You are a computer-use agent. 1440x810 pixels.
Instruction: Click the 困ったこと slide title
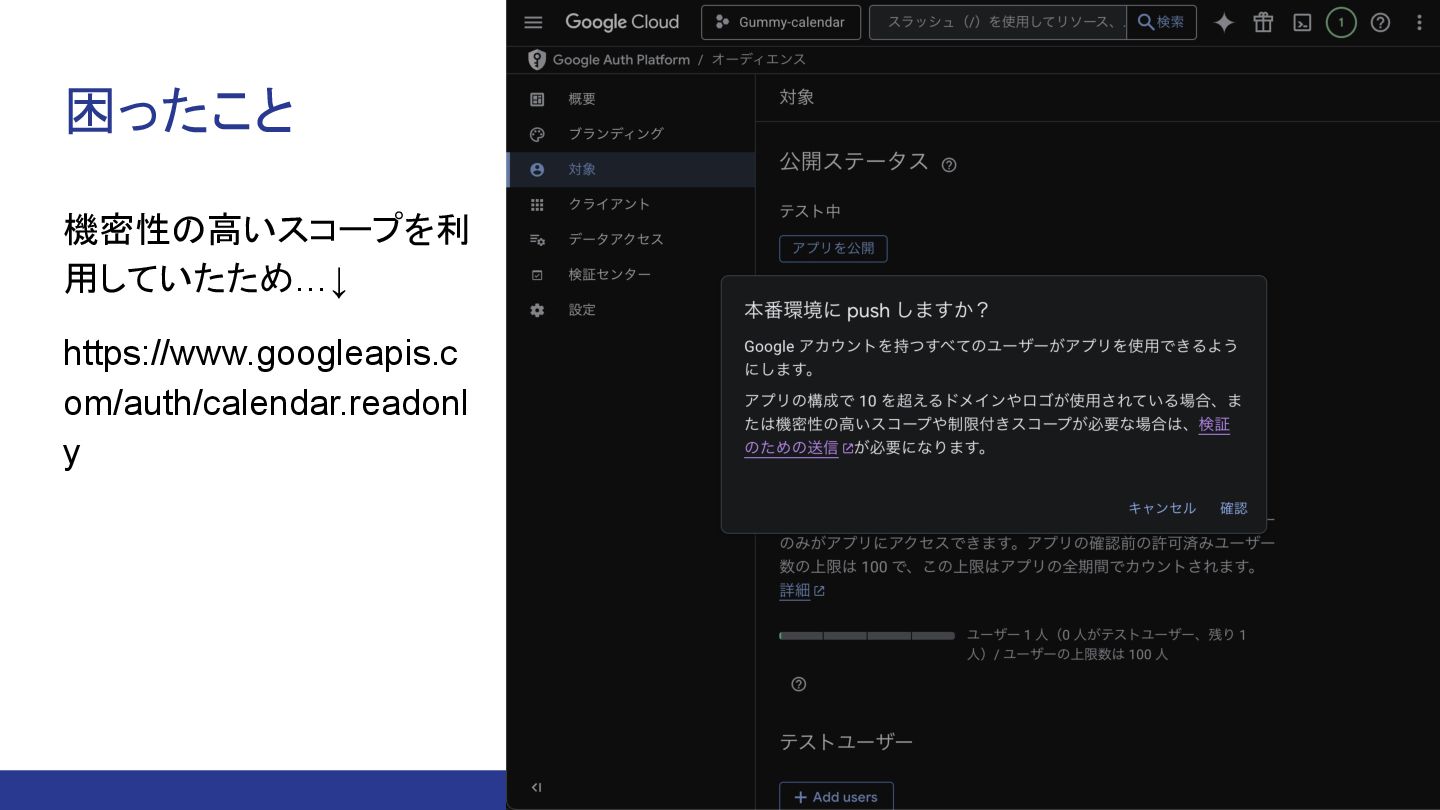180,112
